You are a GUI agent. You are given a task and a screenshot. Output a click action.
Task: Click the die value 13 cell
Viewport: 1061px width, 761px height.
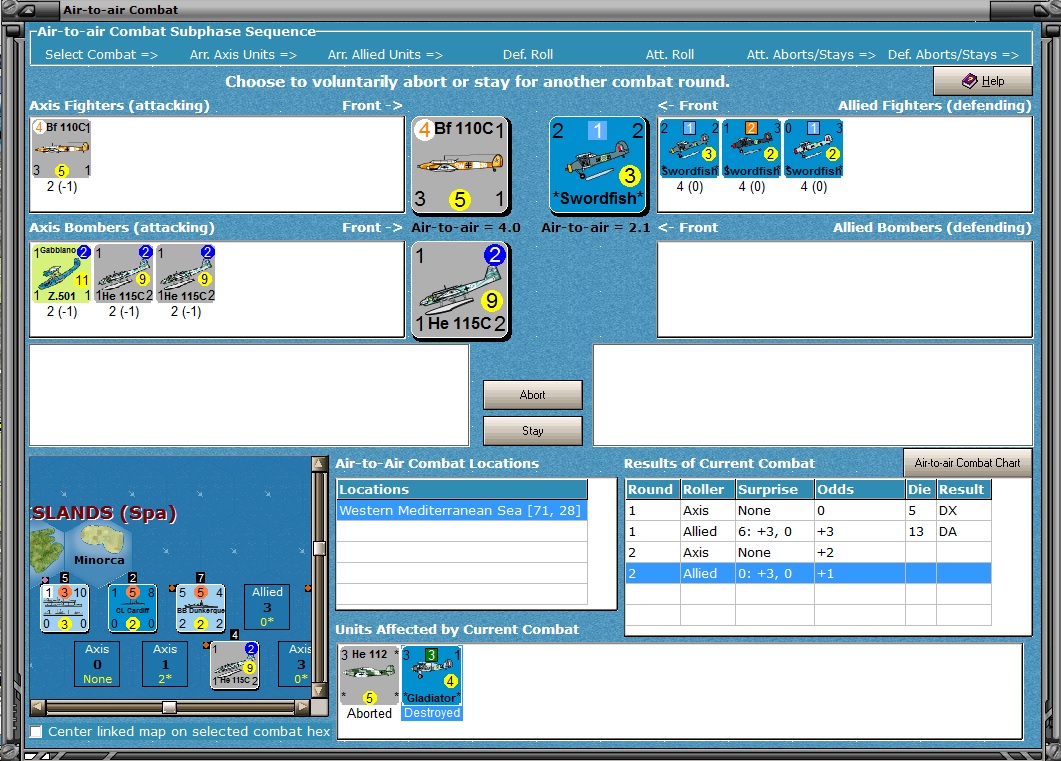(x=920, y=531)
